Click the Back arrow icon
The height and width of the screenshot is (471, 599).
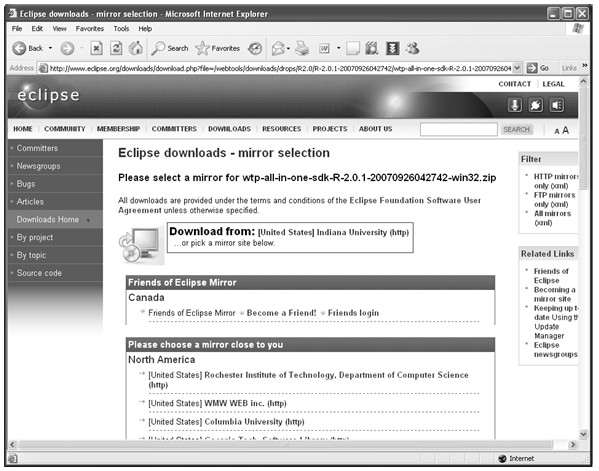(19, 49)
